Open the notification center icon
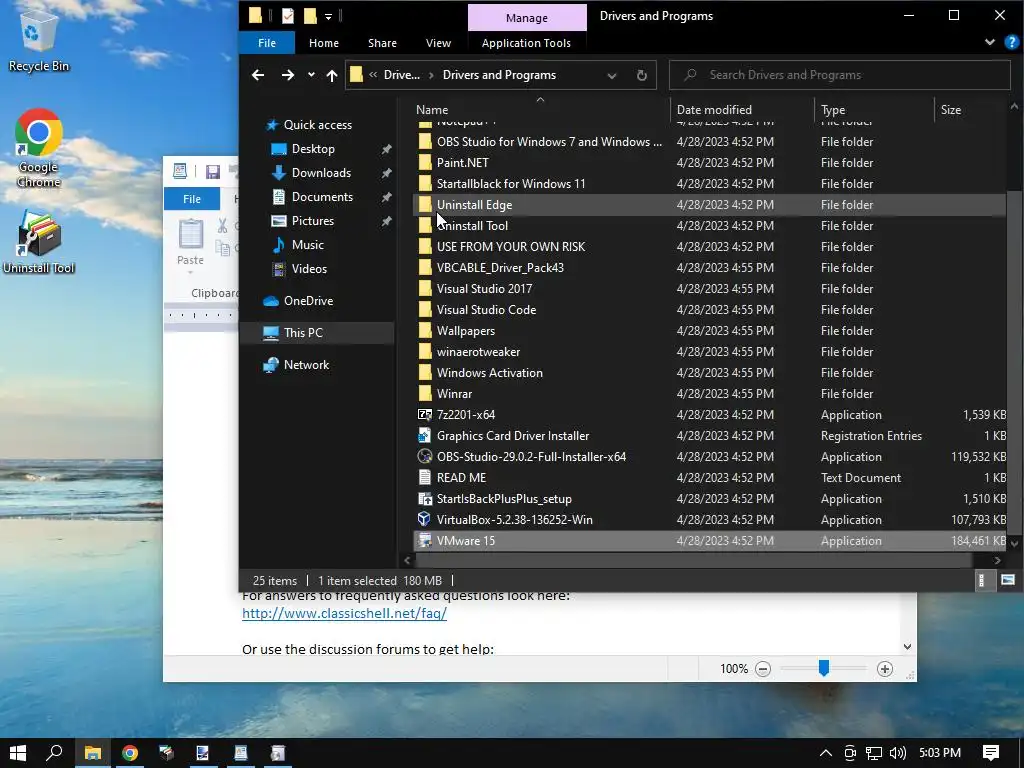 coord(991,753)
